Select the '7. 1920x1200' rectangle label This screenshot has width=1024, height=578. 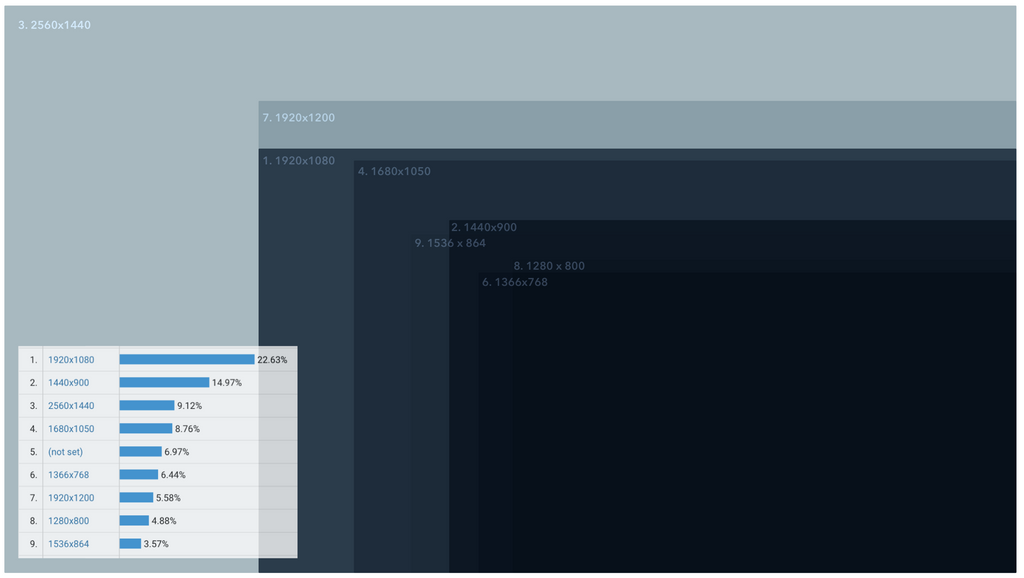pos(298,118)
